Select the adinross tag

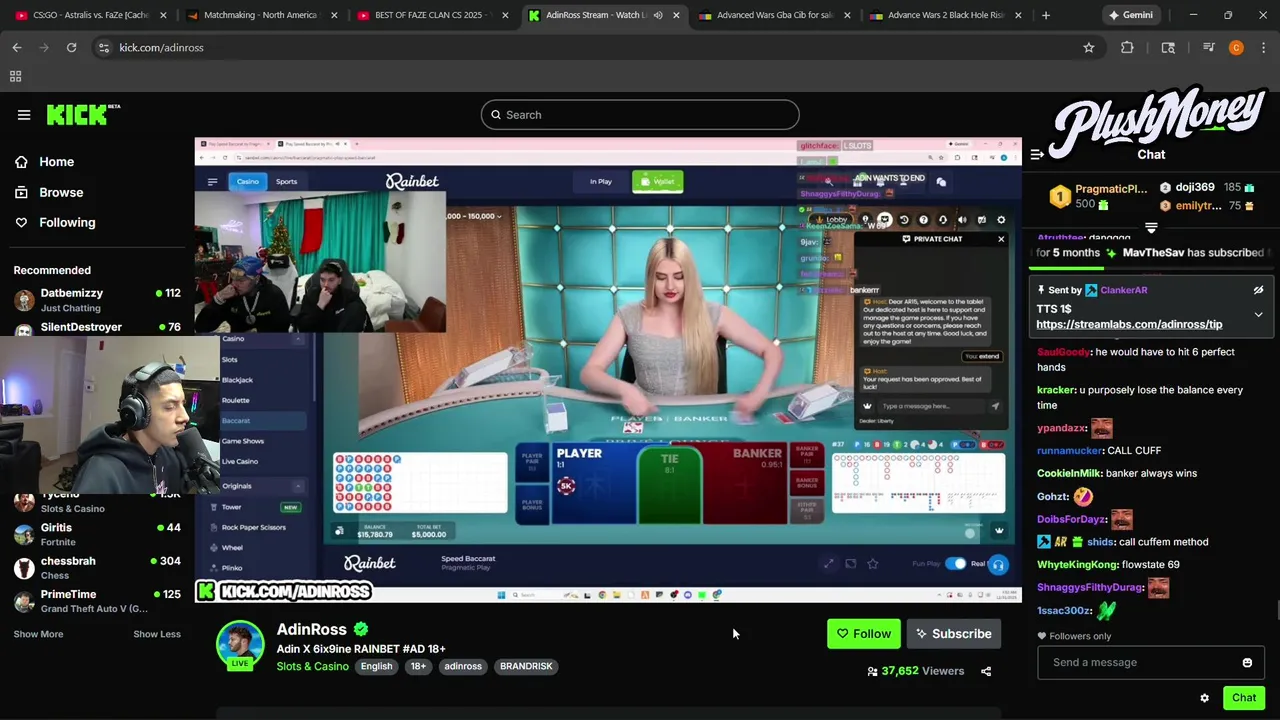pyautogui.click(x=463, y=666)
